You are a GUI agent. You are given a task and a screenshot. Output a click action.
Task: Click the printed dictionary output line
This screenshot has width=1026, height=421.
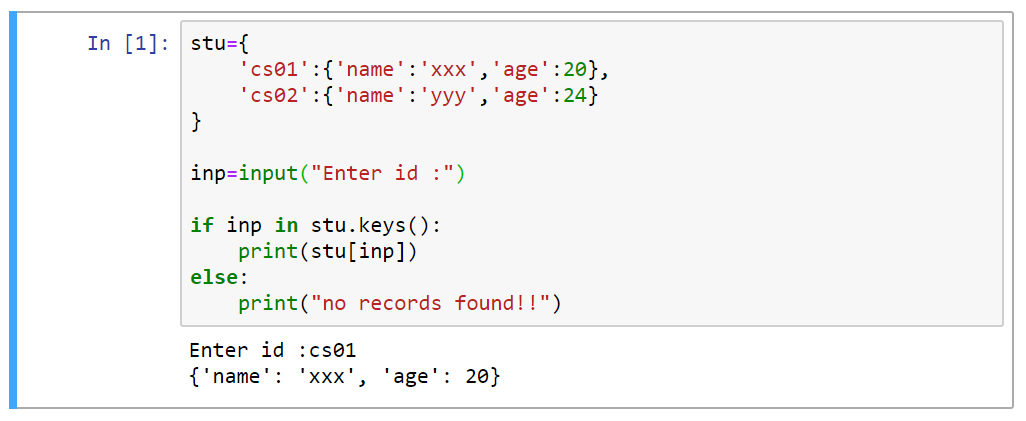[x=345, y=376]
